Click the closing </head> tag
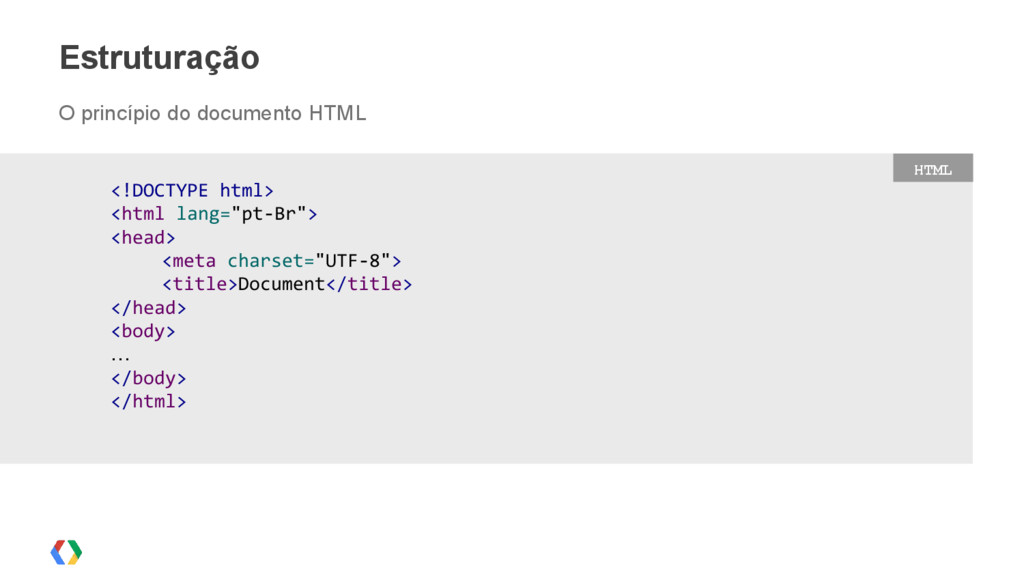 coord(149,308)
